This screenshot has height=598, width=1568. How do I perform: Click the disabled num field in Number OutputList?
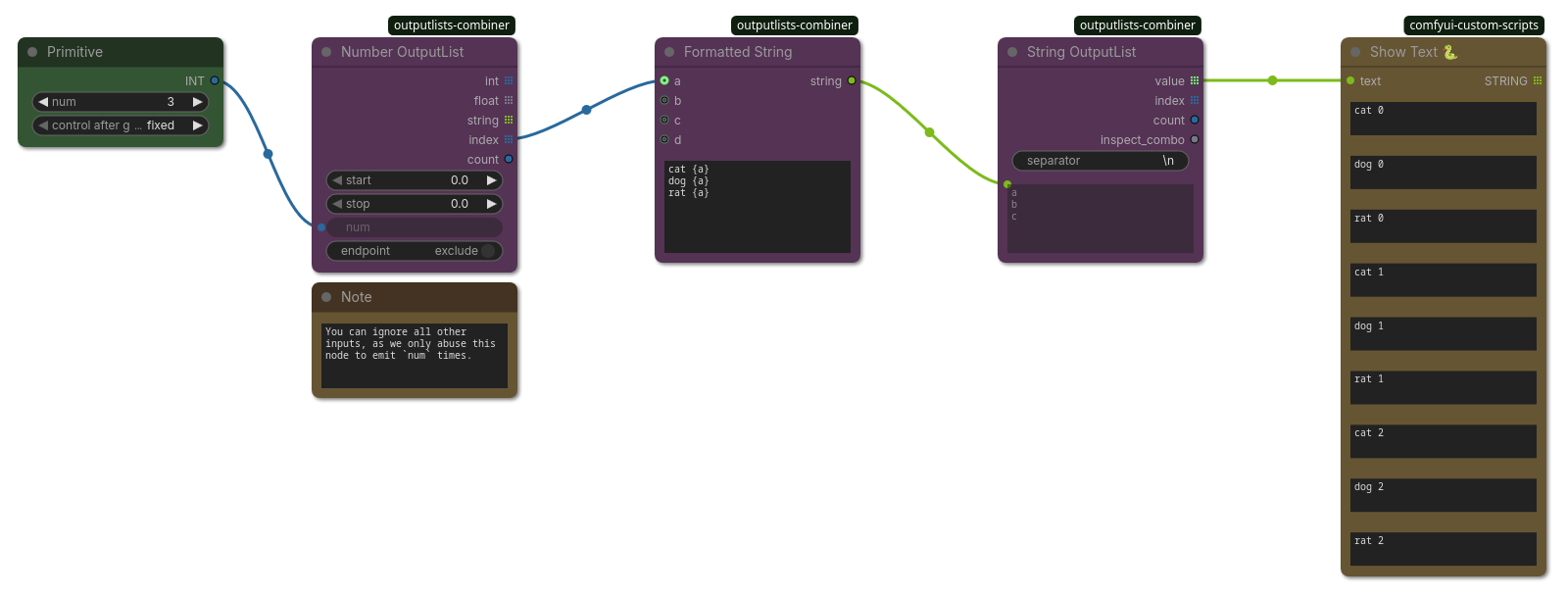click(x=415, y=227)
